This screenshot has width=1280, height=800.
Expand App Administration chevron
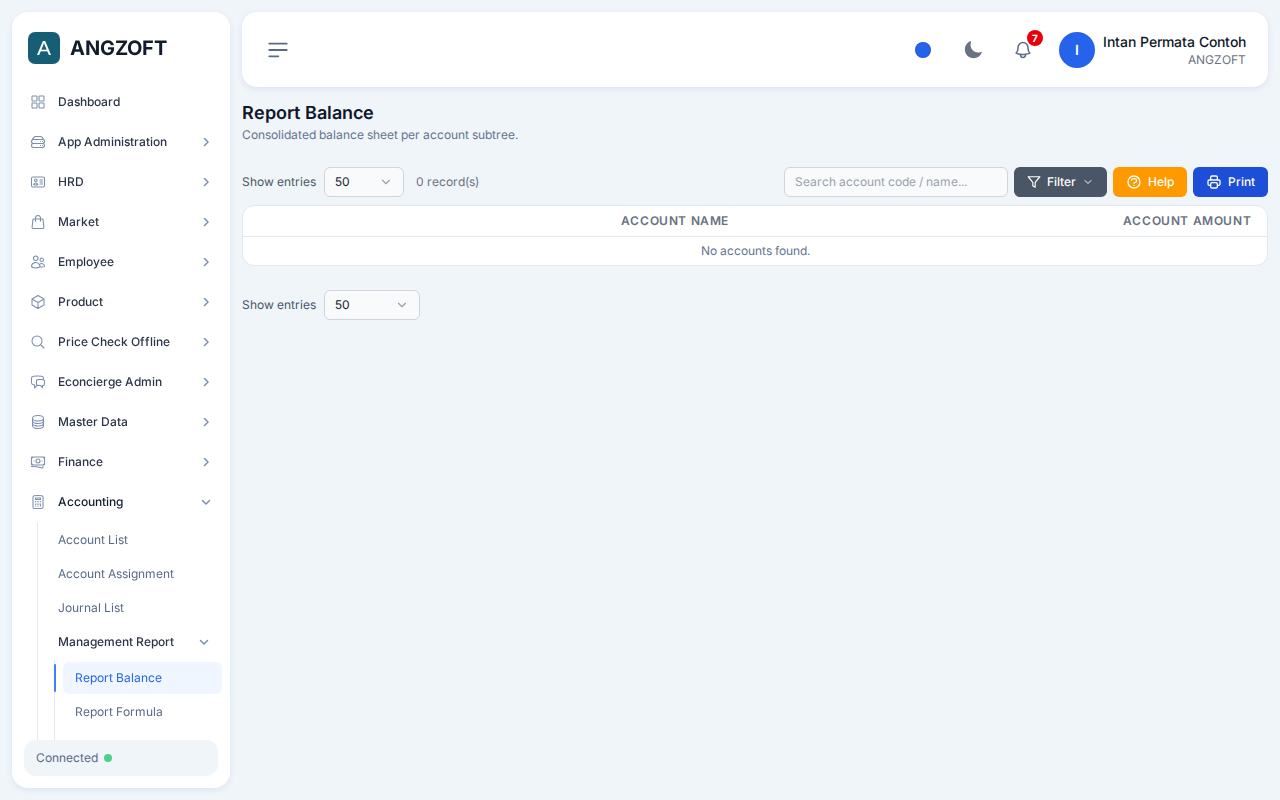206,142
